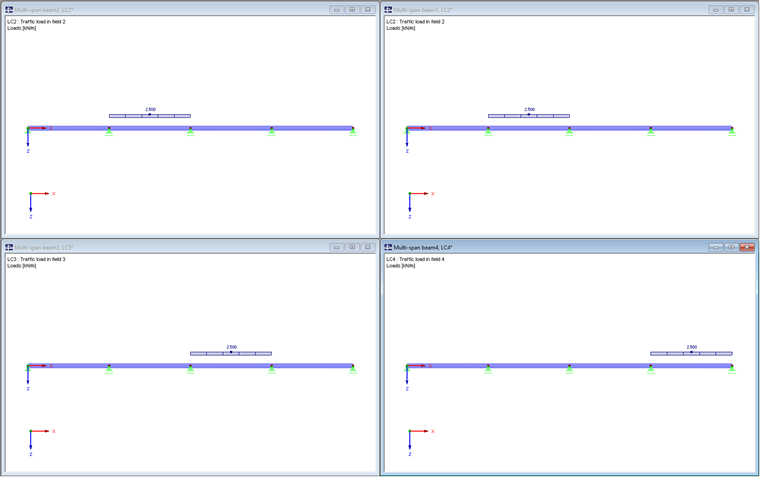Viewport: 760px width, 477px height.
Task: Select the middle support in beam3 window
Action: click(190, 369)
